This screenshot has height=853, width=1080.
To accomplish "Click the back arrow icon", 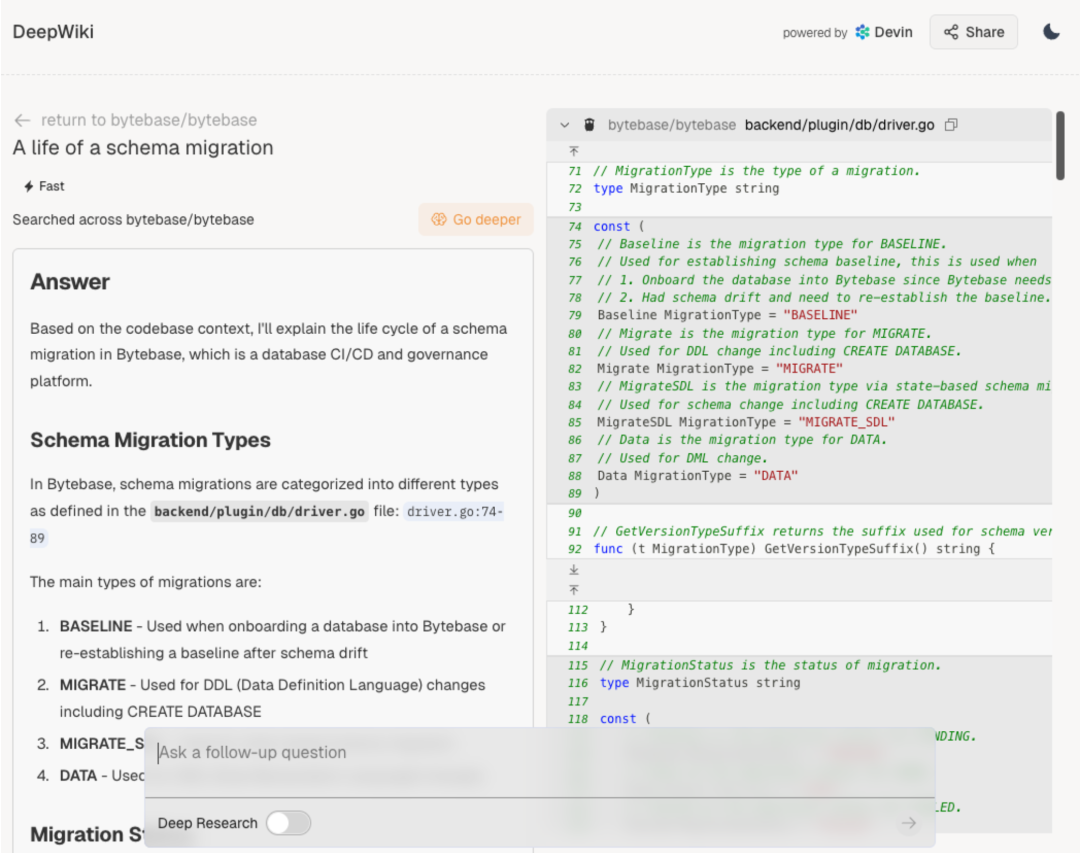I will click(x=22, y=121).
